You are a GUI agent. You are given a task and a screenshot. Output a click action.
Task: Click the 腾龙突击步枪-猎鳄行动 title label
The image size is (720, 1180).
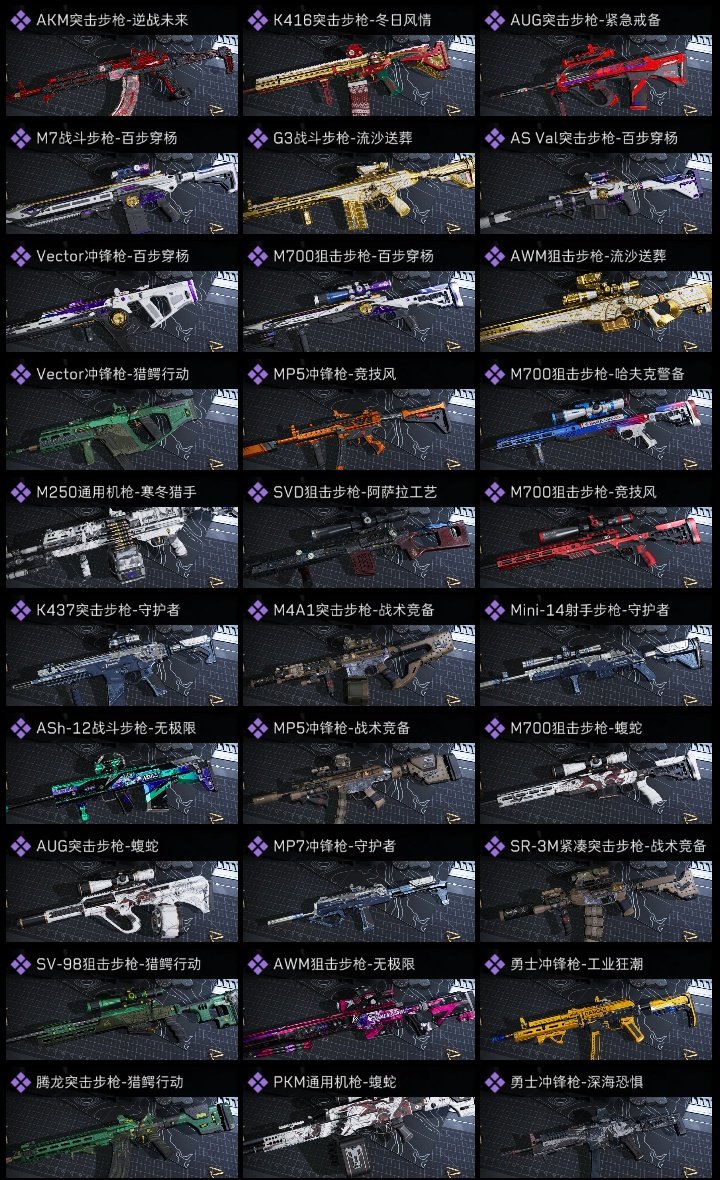(x=110, y=1082)
